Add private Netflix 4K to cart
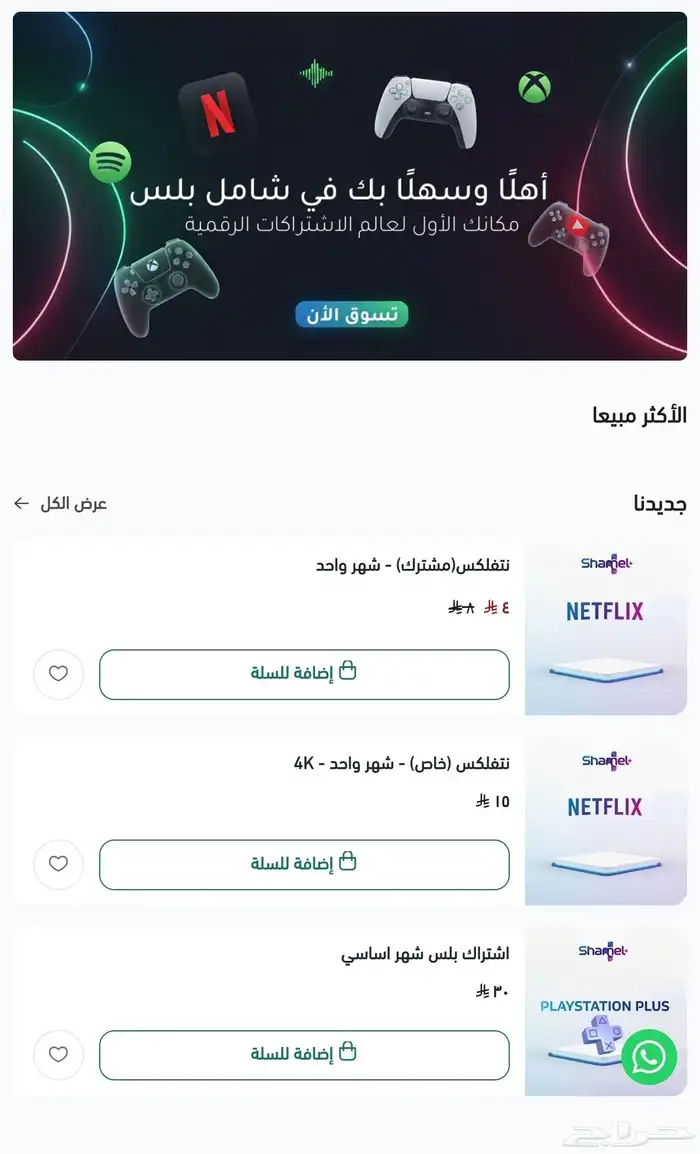The image size is (700, 1154). click(x=304, y=864)
